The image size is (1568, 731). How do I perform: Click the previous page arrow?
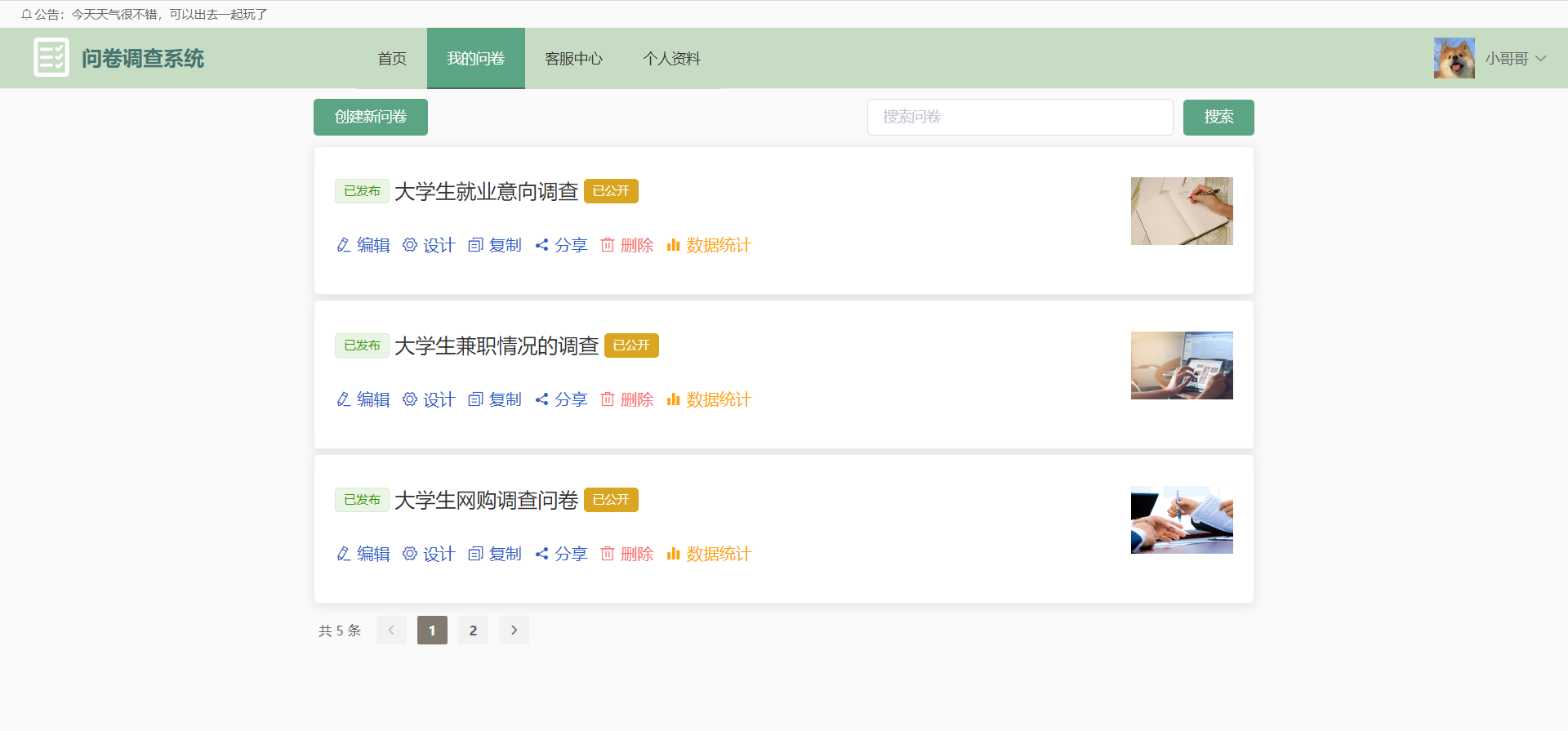click(x=391, y=631)
